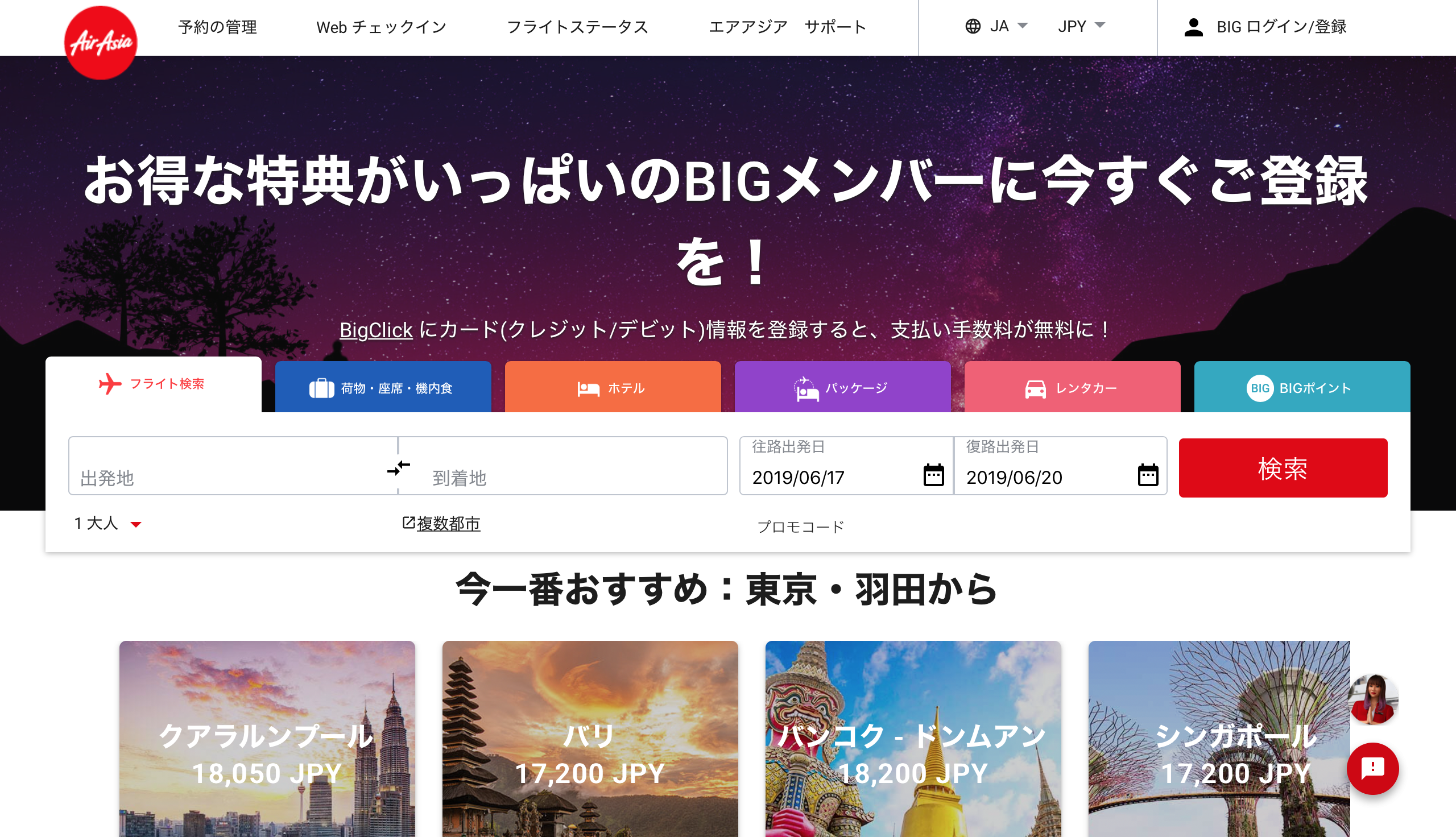This screenshot has height=837, width=1456.
Task: Open the 予約の管理 menu item
Action: coord(218,27)
